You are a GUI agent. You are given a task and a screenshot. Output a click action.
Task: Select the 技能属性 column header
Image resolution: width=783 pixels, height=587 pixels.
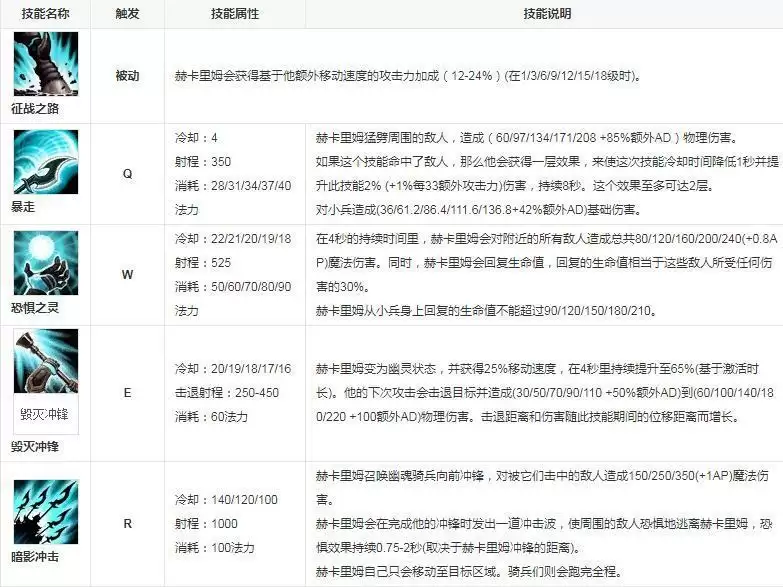pos(235,13)
